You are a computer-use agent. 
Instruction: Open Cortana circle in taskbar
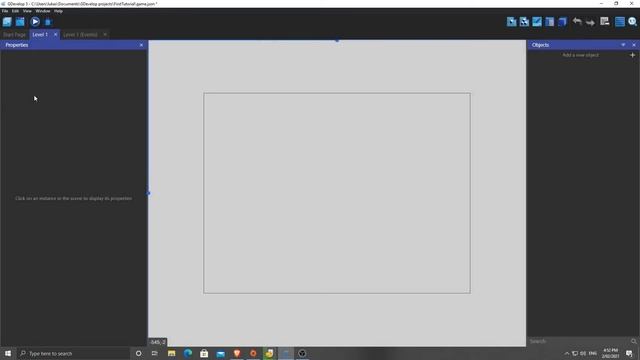[x=138, y=353]
